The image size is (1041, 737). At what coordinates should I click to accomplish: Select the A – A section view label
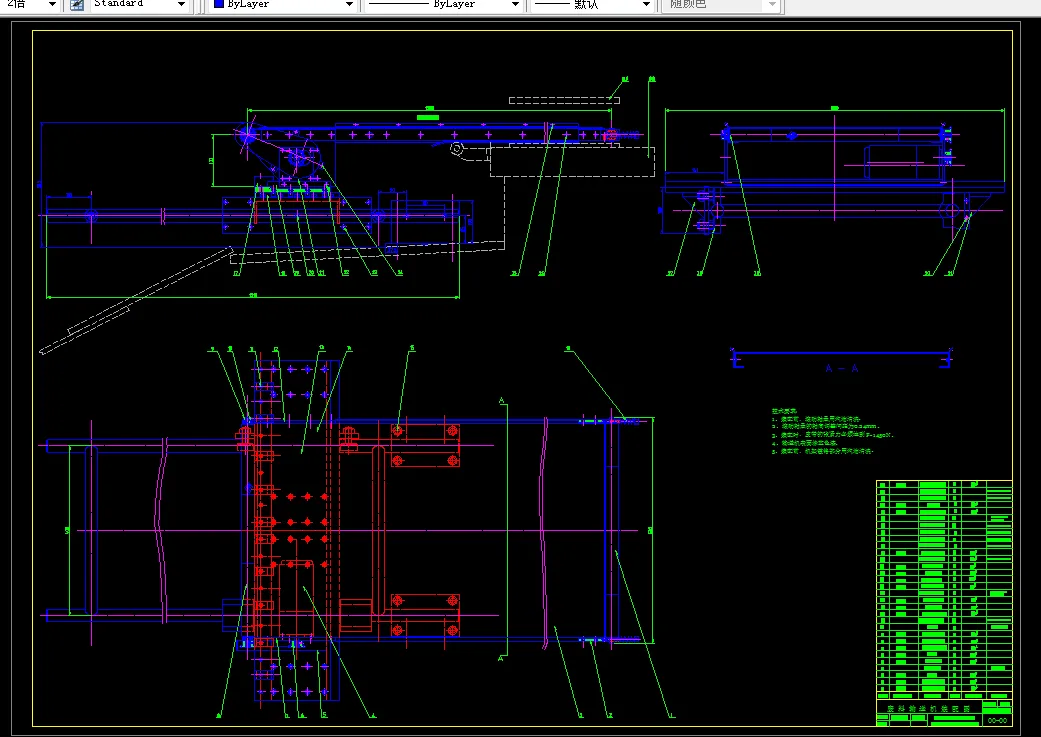(x=841, y=368)
